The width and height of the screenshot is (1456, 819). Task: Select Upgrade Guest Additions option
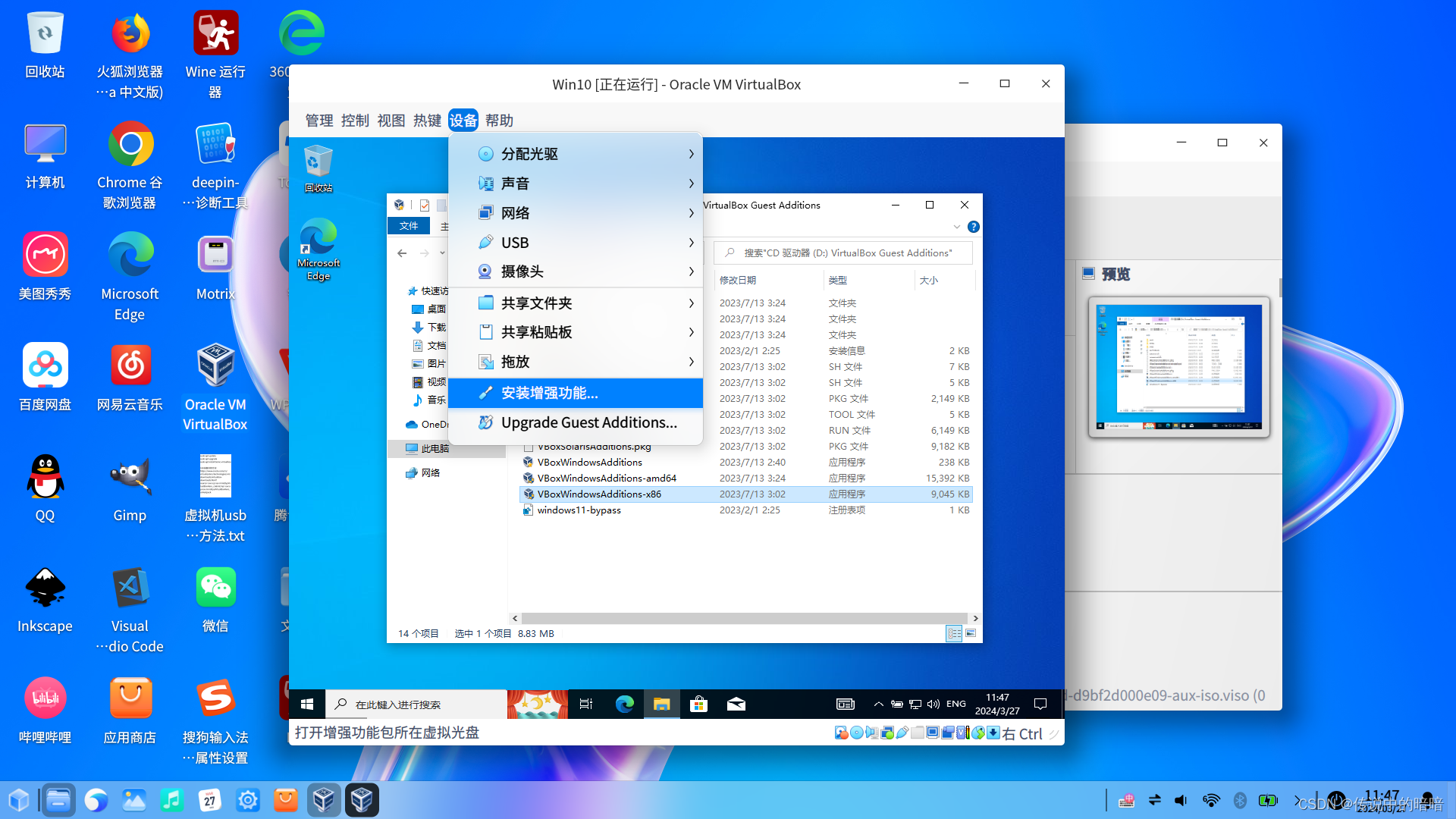(588, 422)
